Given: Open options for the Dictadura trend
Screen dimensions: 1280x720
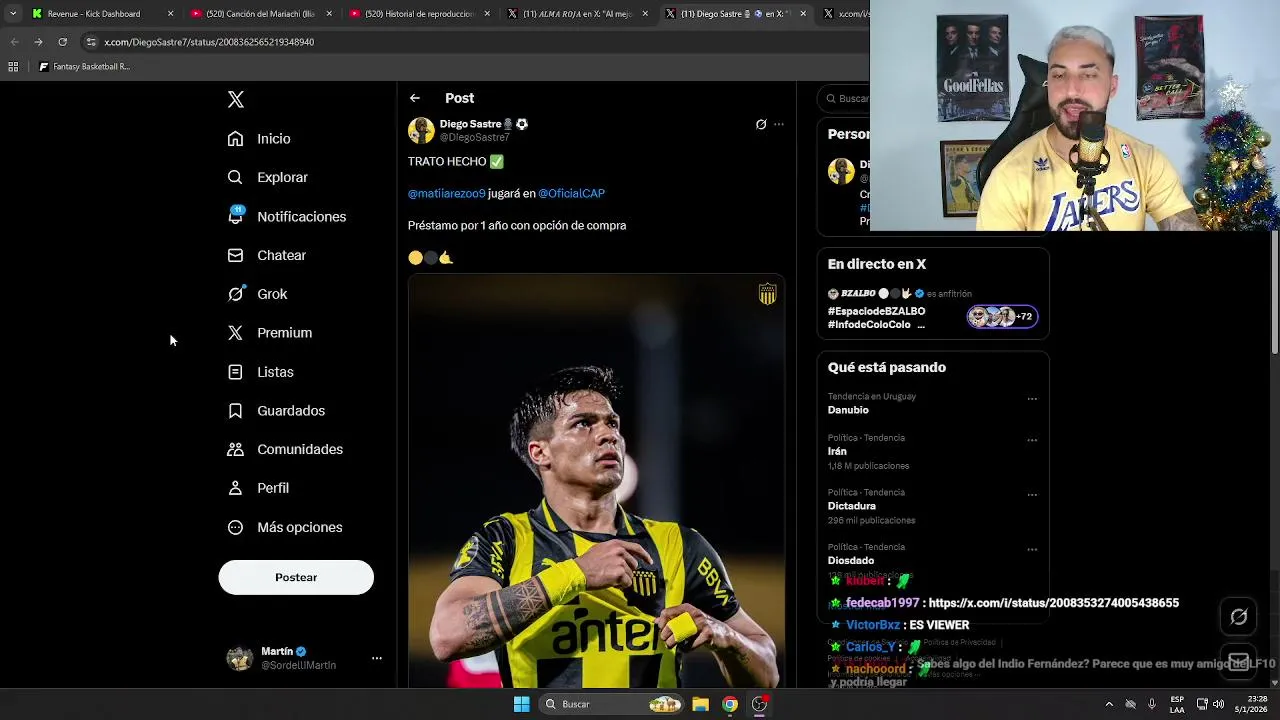Looking at the screenshot, I should (1032, 495).
